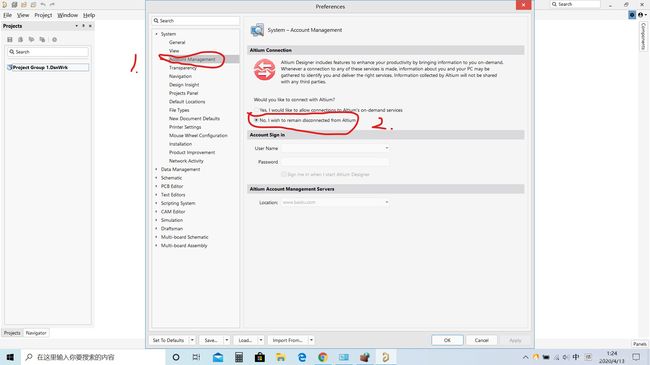Click the Preferences search field

(x=196, y=20)
